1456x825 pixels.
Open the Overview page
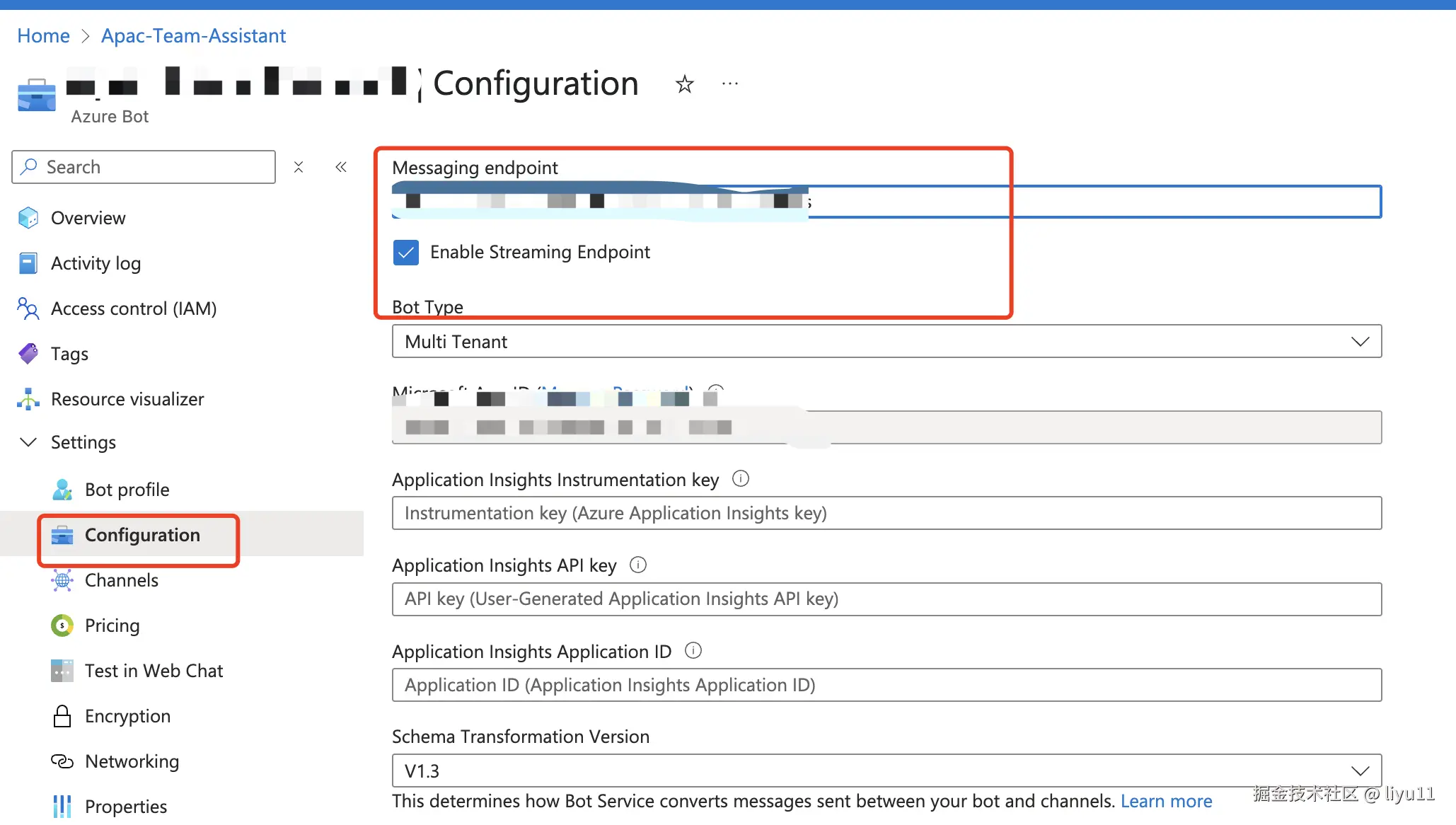click(88, 218)
